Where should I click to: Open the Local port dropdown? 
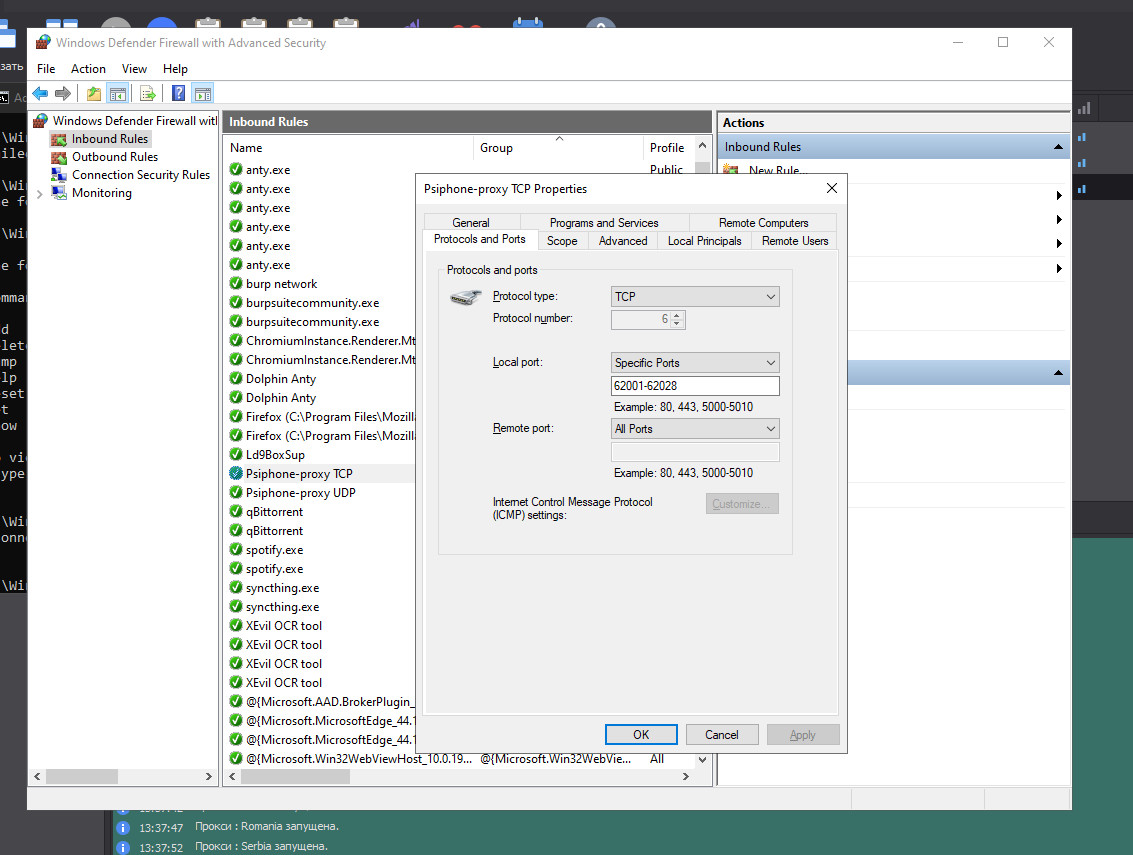695,363
